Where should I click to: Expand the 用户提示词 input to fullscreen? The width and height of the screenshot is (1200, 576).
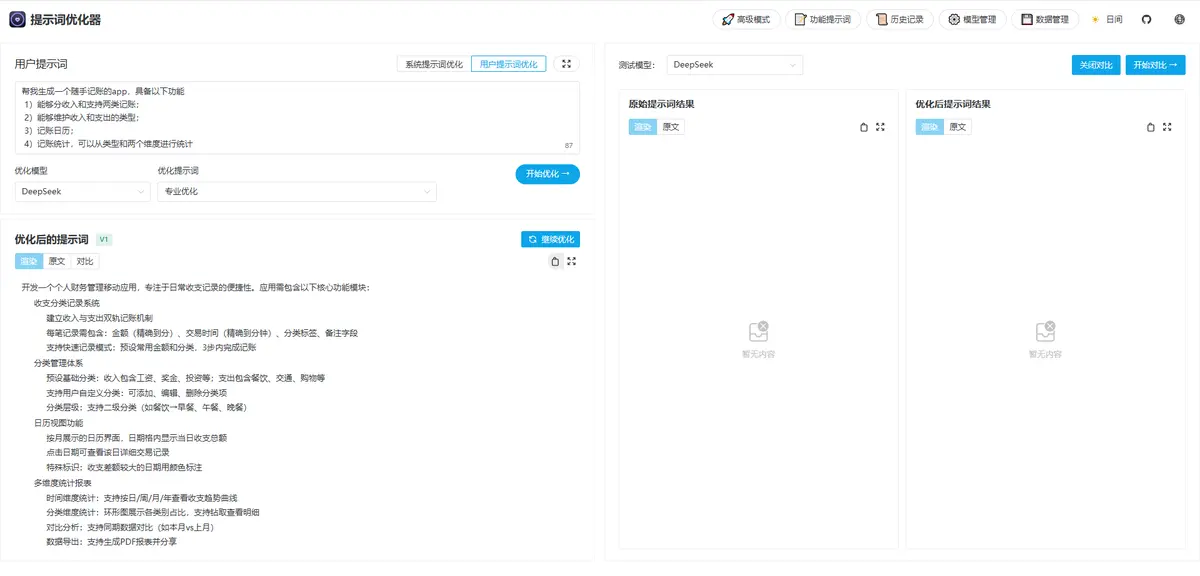(x=566, y=64)
